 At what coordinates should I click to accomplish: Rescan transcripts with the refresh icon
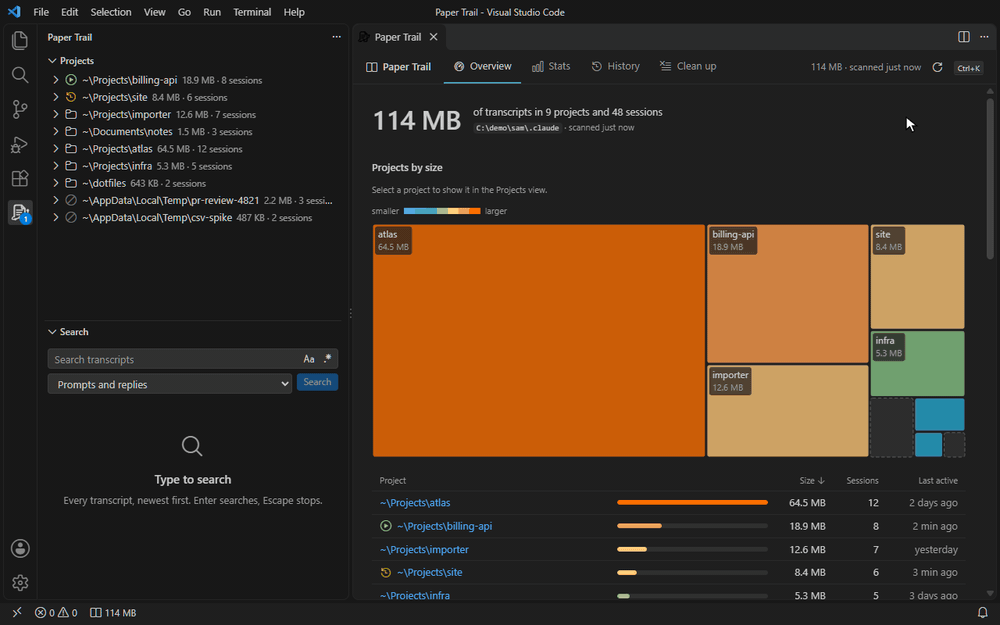click(x=938, y=67)
